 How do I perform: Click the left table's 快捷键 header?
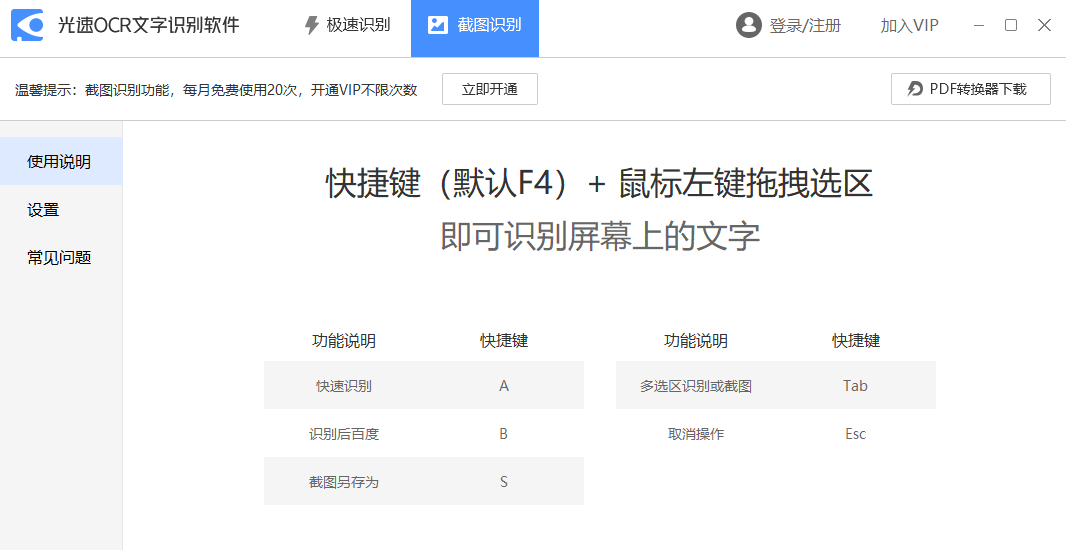504,340
